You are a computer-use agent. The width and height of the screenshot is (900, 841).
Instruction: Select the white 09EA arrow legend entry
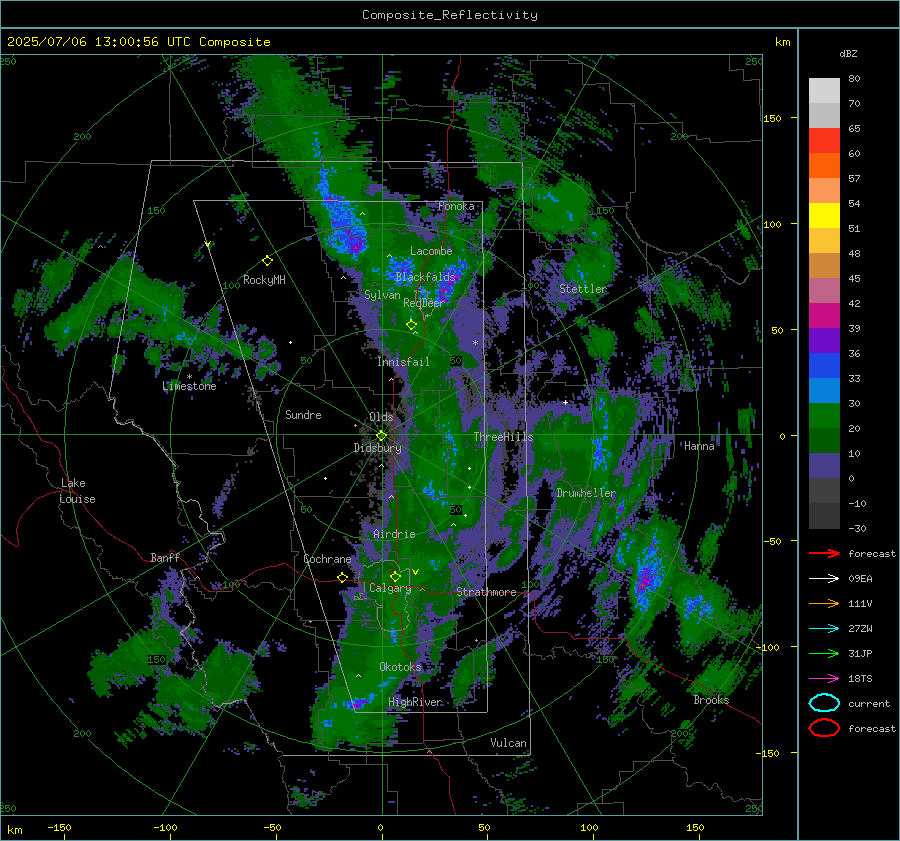click(824, 578)
